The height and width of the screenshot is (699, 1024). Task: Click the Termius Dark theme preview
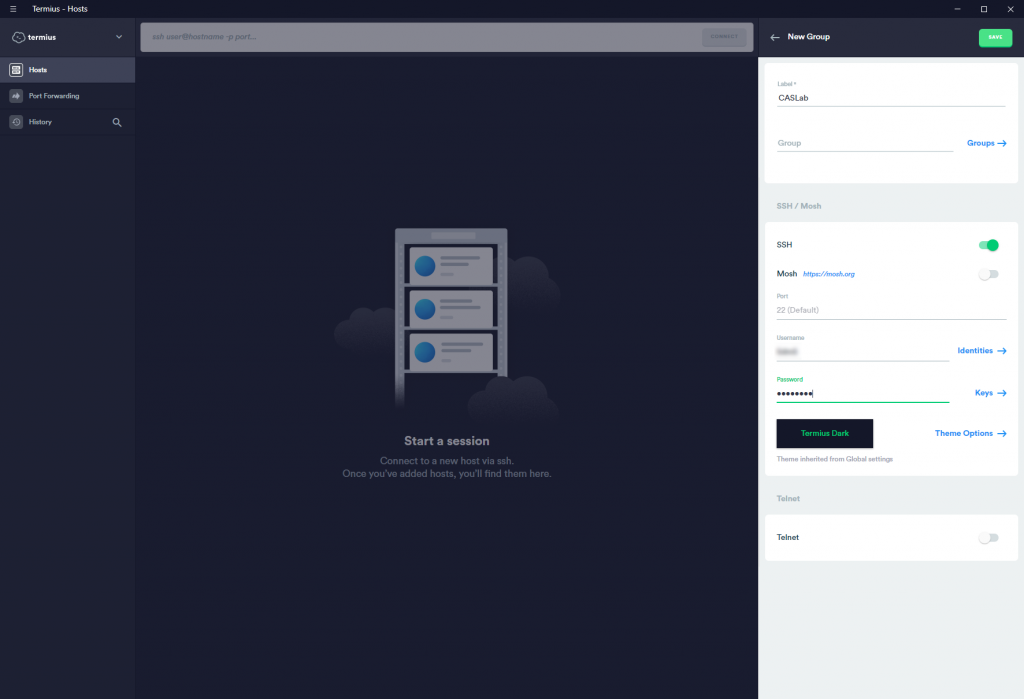click(x=825, y=434)
